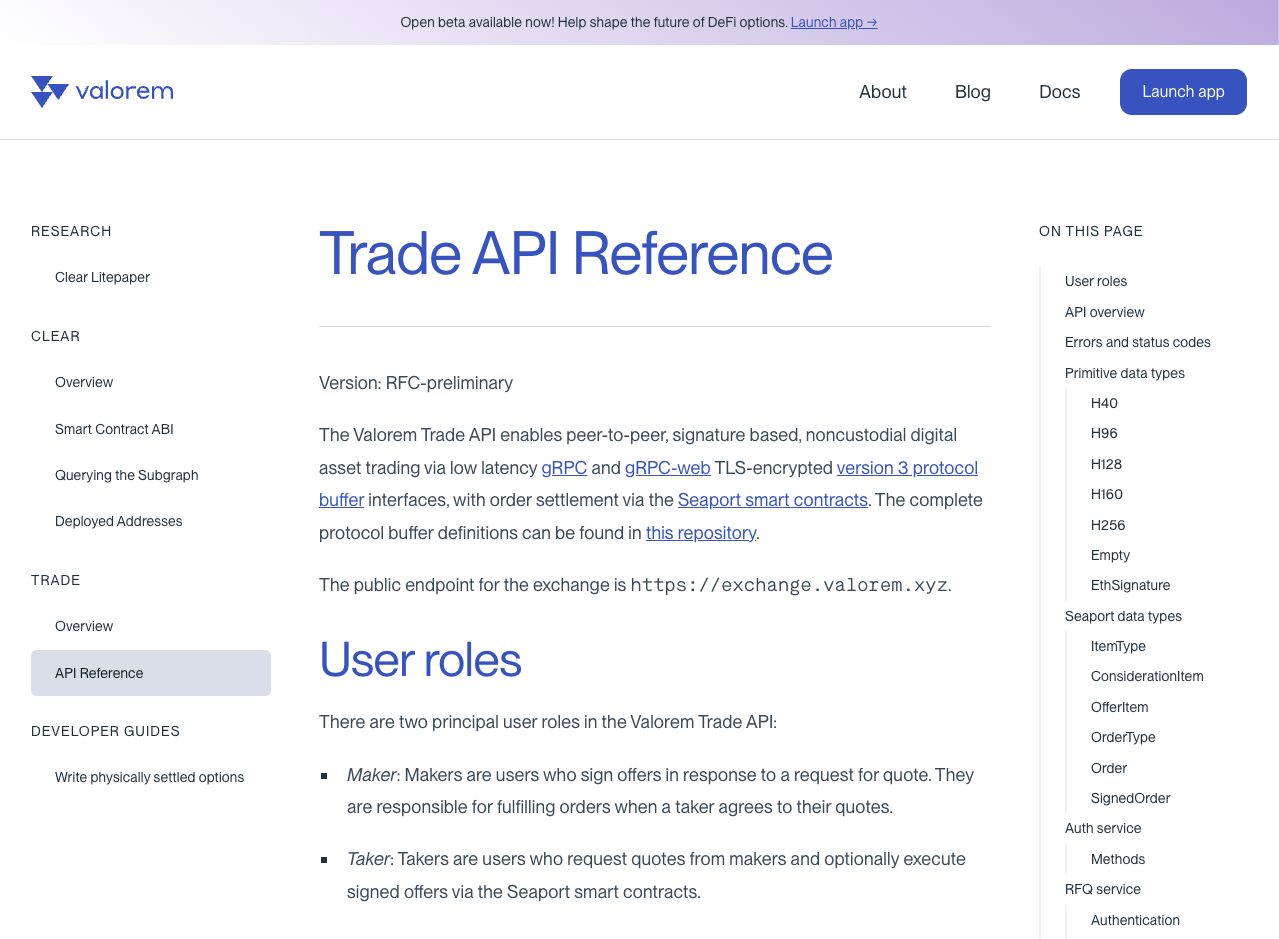The height and width of the screenshot is (939, 1279).
Task: Navigate to H256 in page outline
Action: click(x=1108, y=525)
